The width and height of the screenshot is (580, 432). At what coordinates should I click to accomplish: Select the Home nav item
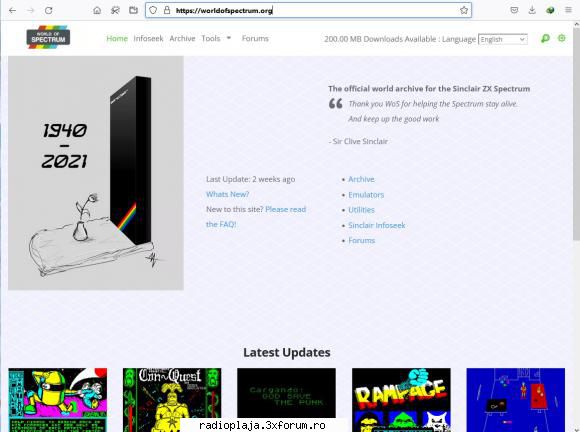pos(117,38)
